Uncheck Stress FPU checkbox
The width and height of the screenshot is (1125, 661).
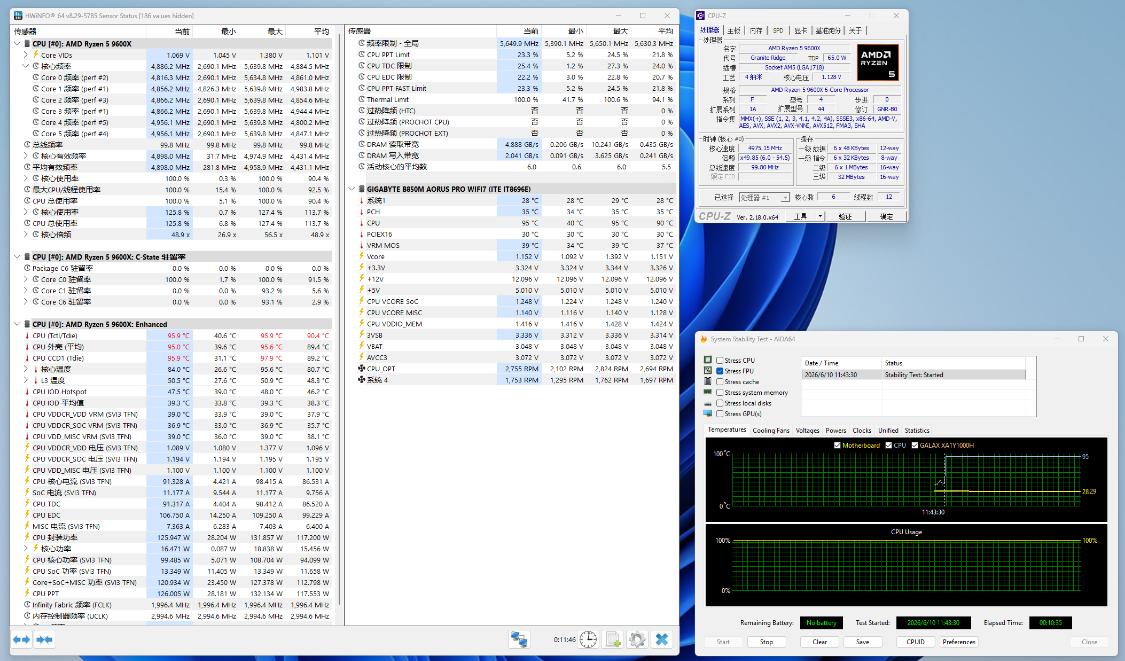[x=720, y=371]
